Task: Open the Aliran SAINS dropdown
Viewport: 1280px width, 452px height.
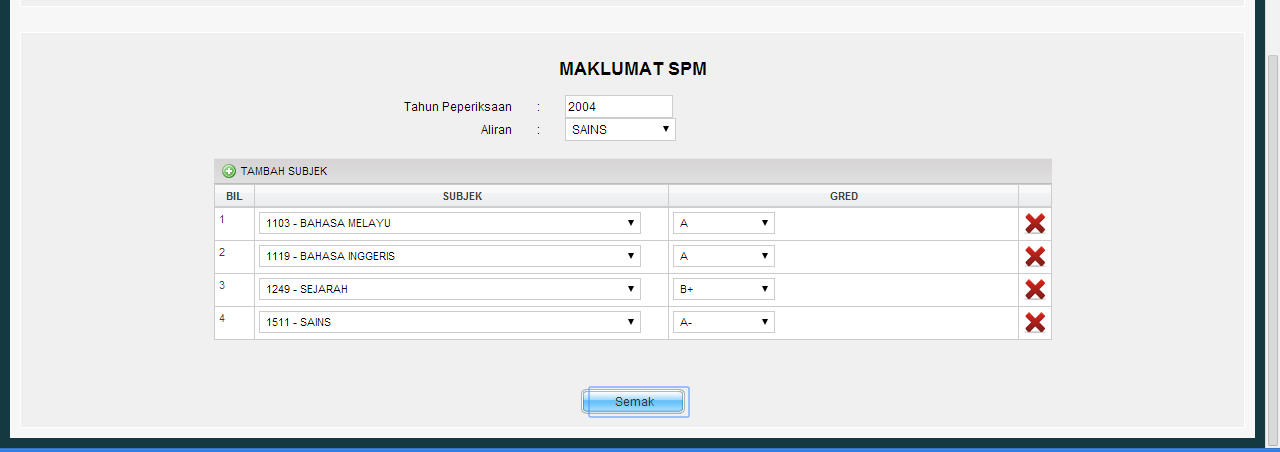Action: click(x=620, y=129)
